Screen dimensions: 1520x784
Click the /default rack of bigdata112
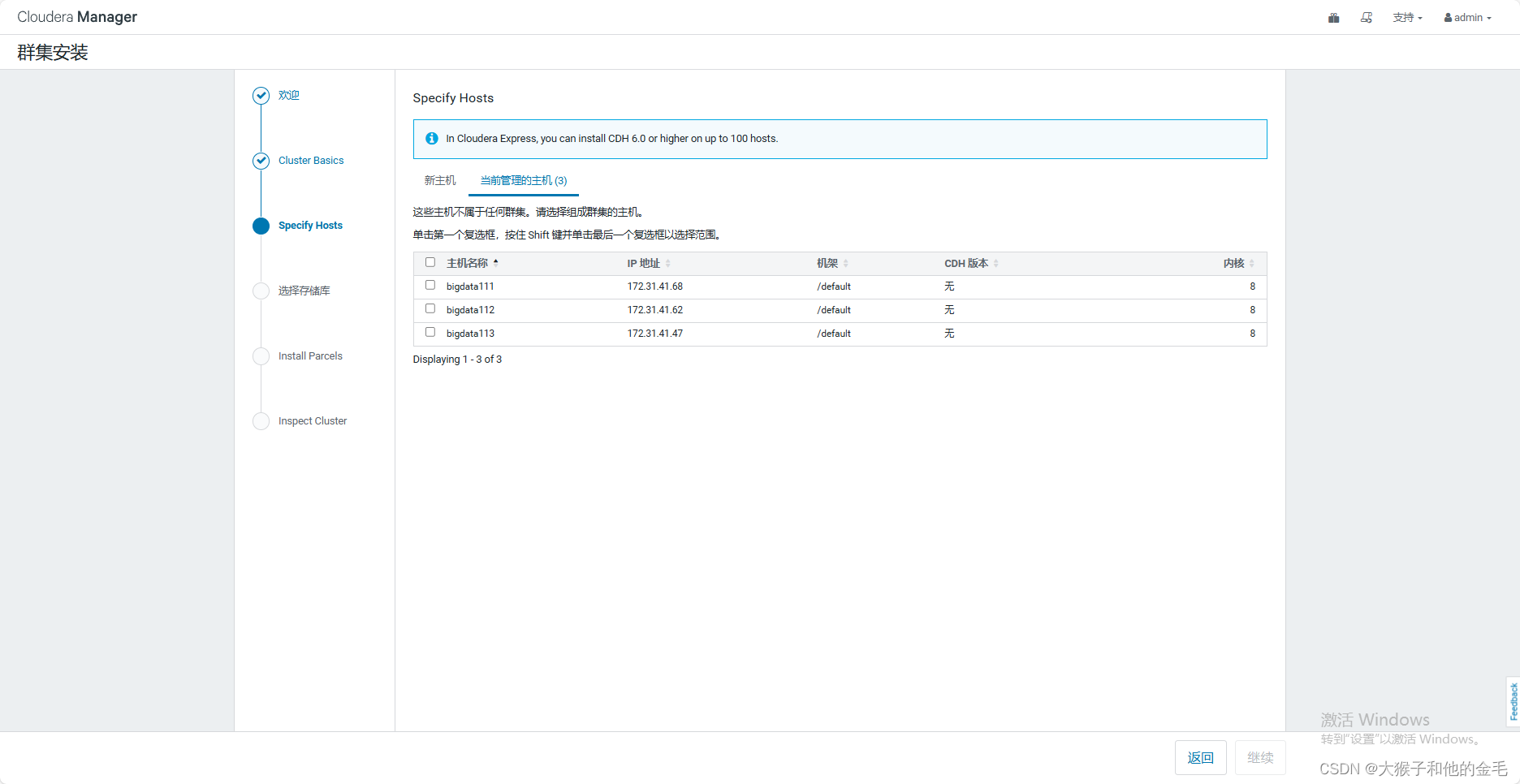click(834, 310)
